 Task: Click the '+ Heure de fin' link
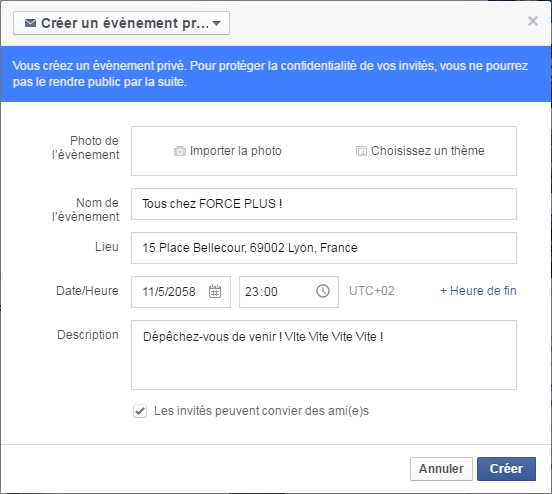click(478, 291)
